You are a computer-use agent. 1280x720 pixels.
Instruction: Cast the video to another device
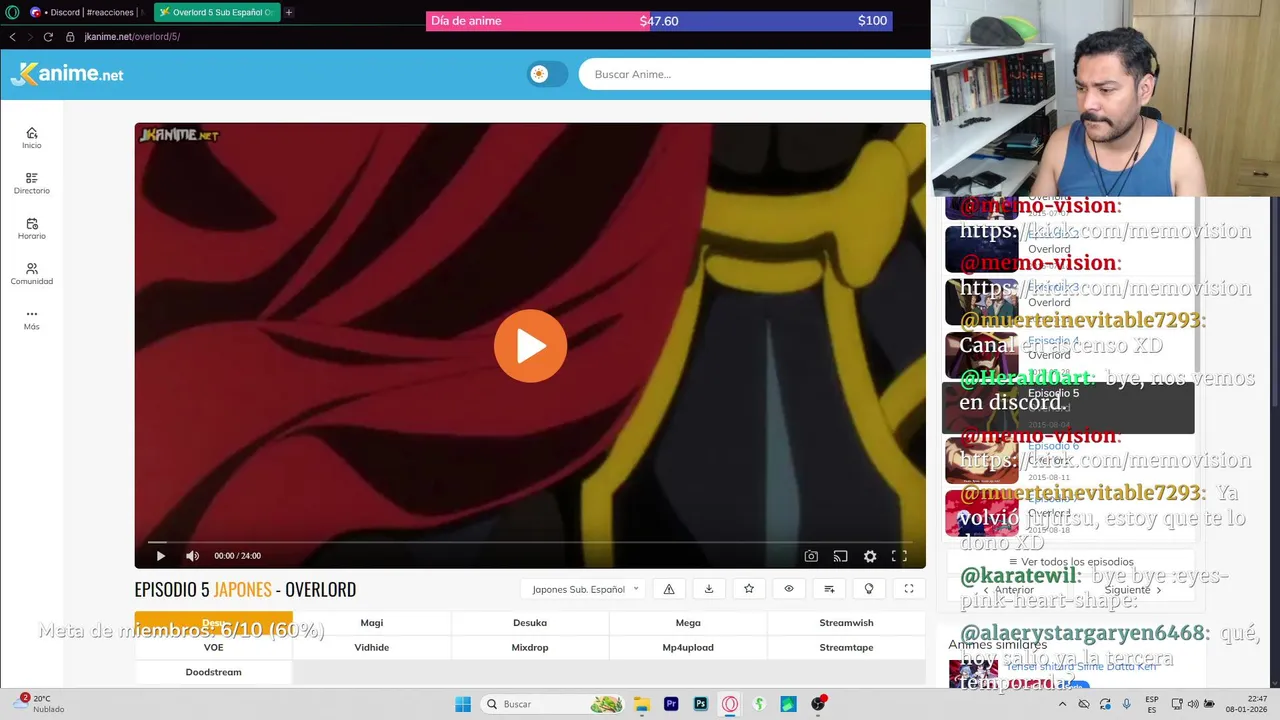840,556
